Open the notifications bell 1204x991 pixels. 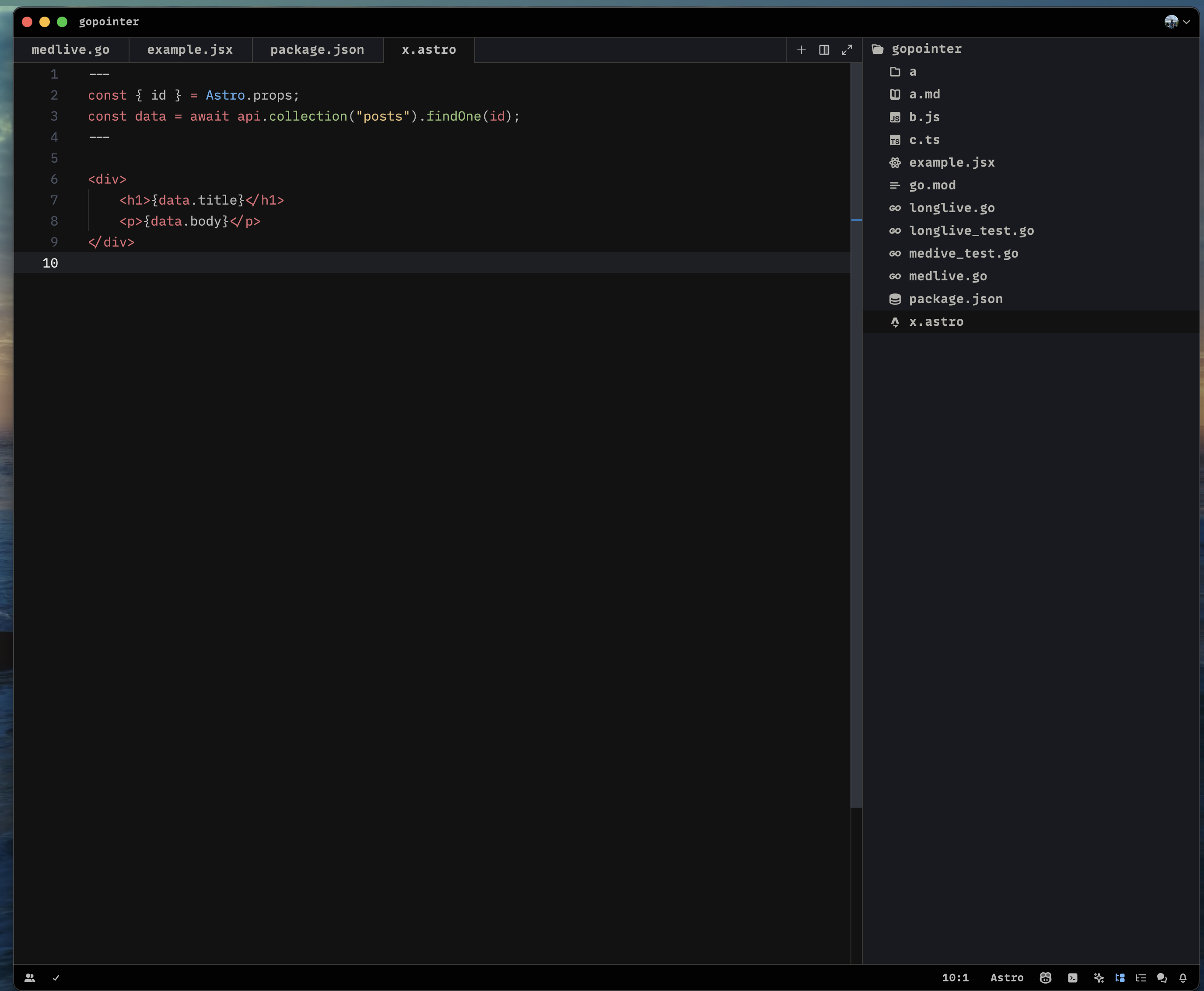click(1183, 978)
